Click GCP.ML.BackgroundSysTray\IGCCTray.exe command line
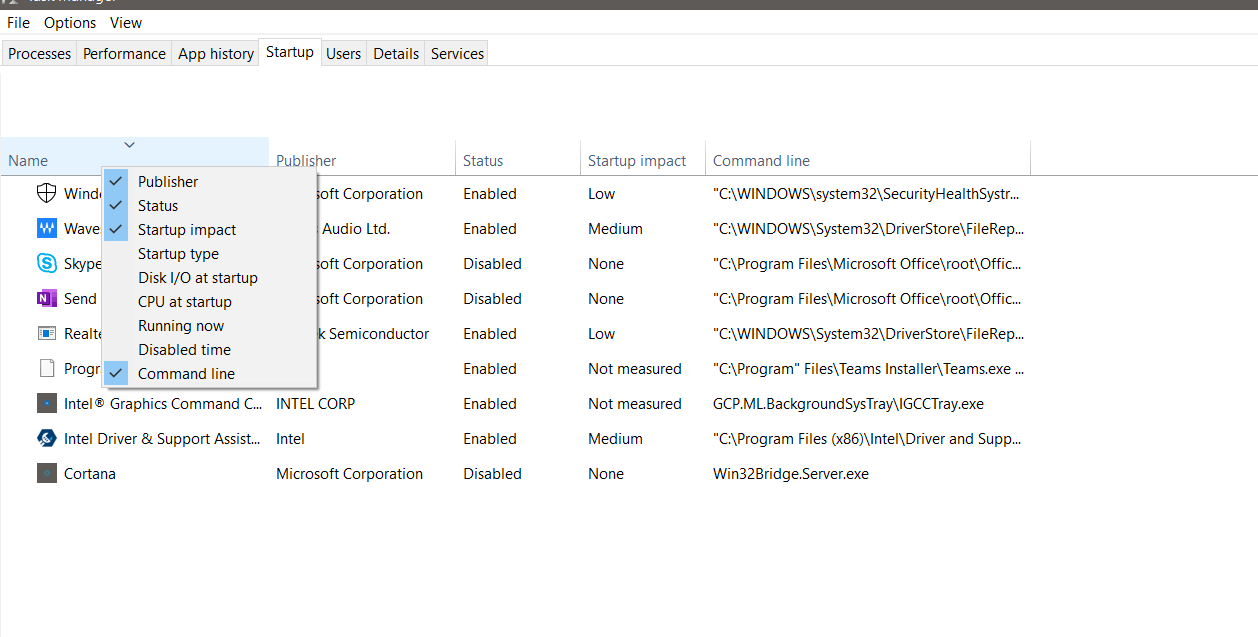The image size is (1258, 637). pos(848,403)
